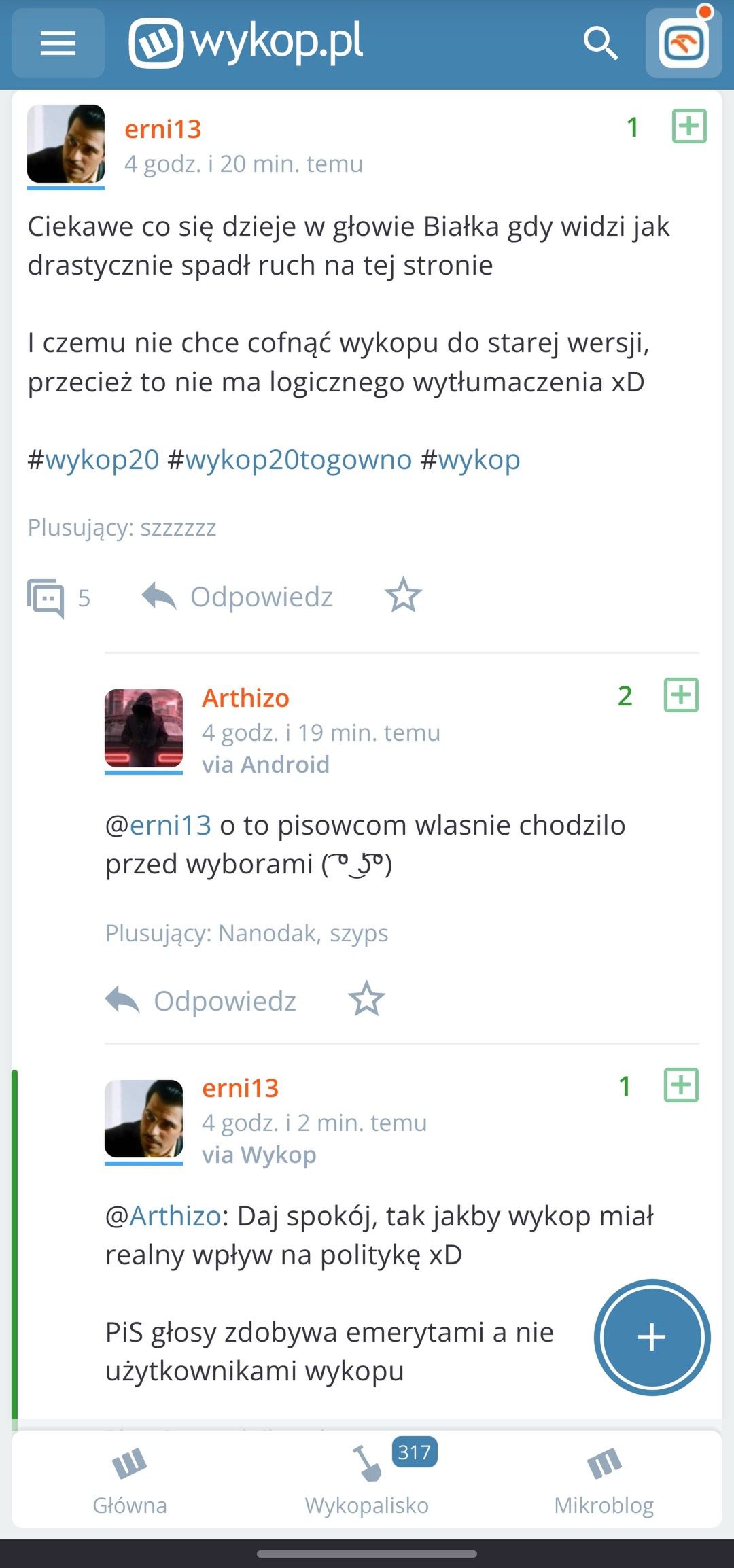The image size is (734, 1568).
Task: Open the hamburger menu
Action: pyautogui.click(x=58, y=43)
